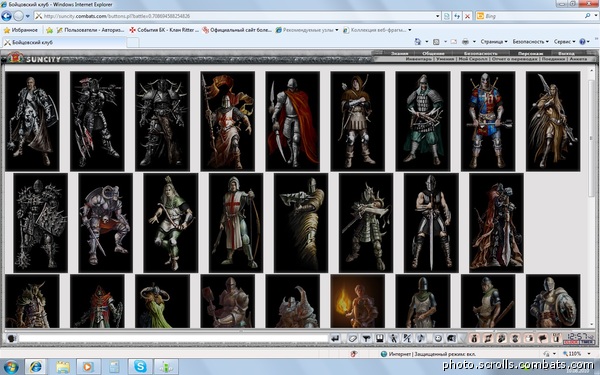Open Skype from the Windows taskbar
Screen dimensions: 600x375
(140, 367)
